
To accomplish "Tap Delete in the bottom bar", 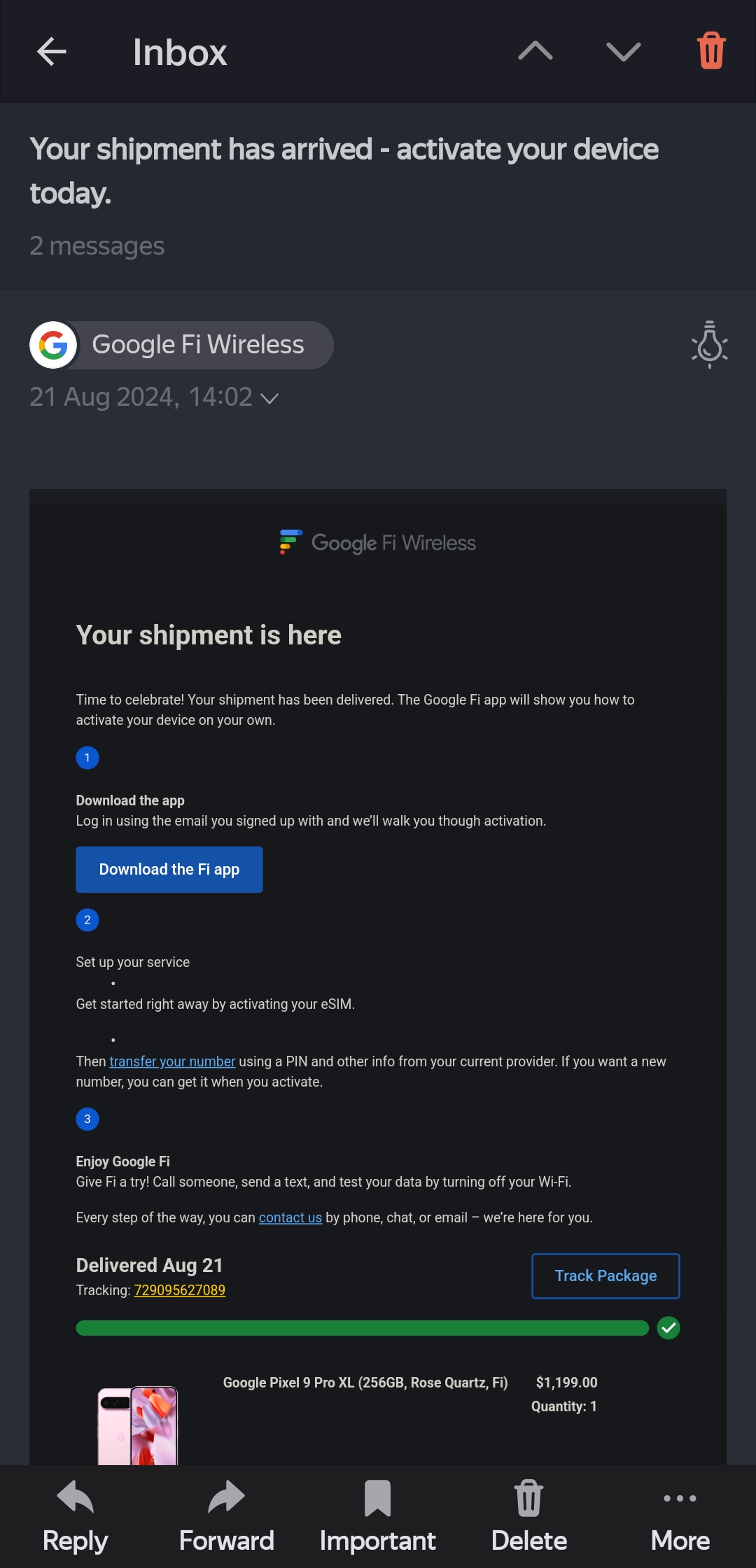I will (x=529, y=1516).
